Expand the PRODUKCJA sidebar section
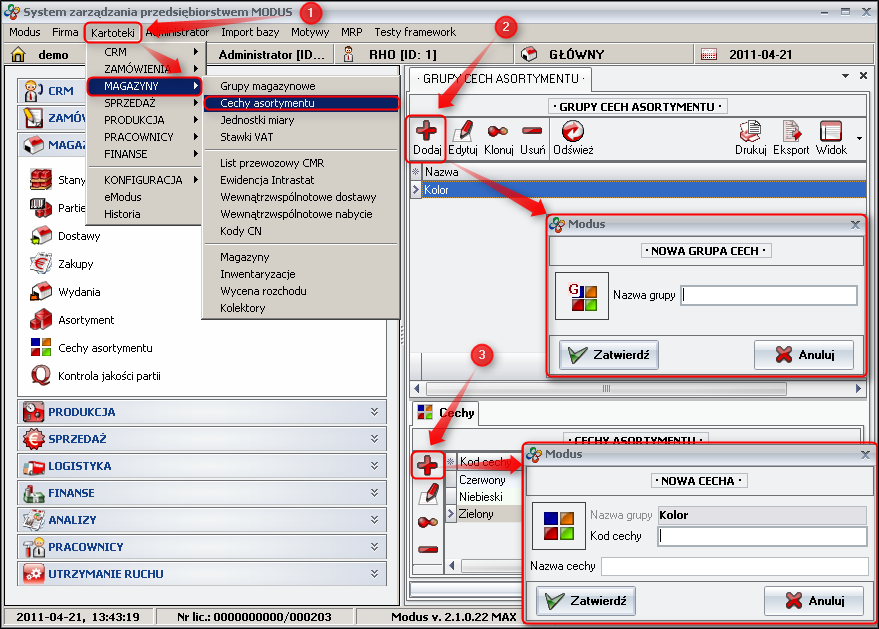Viewport: 879px width, 629px height. [200, 412]
